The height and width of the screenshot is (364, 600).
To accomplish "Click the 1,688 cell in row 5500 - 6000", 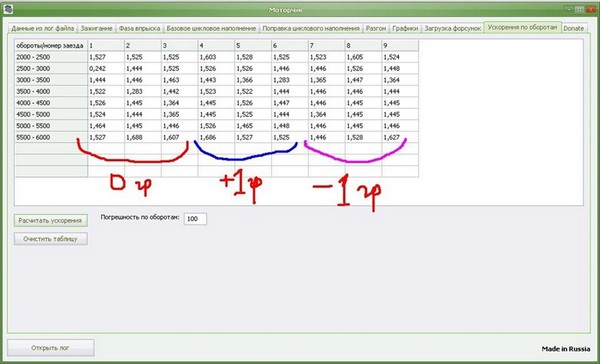I will pos(143,137).
